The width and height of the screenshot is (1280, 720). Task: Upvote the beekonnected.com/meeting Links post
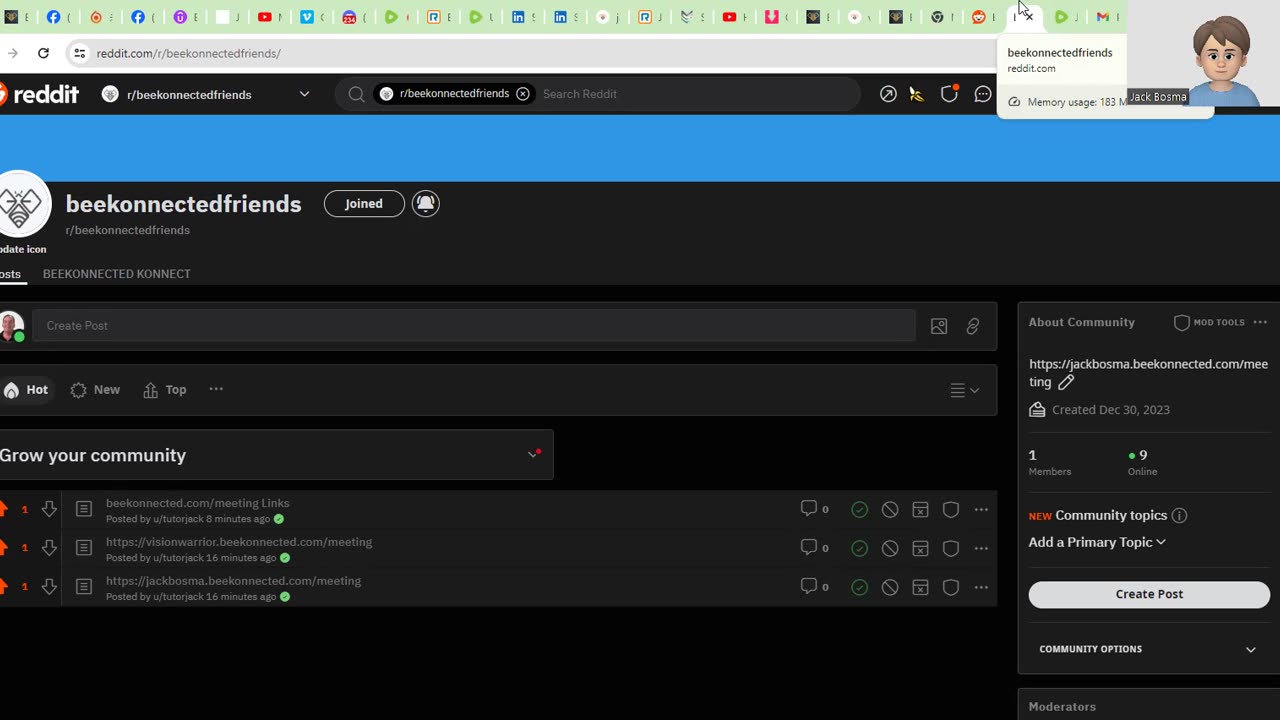tap(3, 509)
